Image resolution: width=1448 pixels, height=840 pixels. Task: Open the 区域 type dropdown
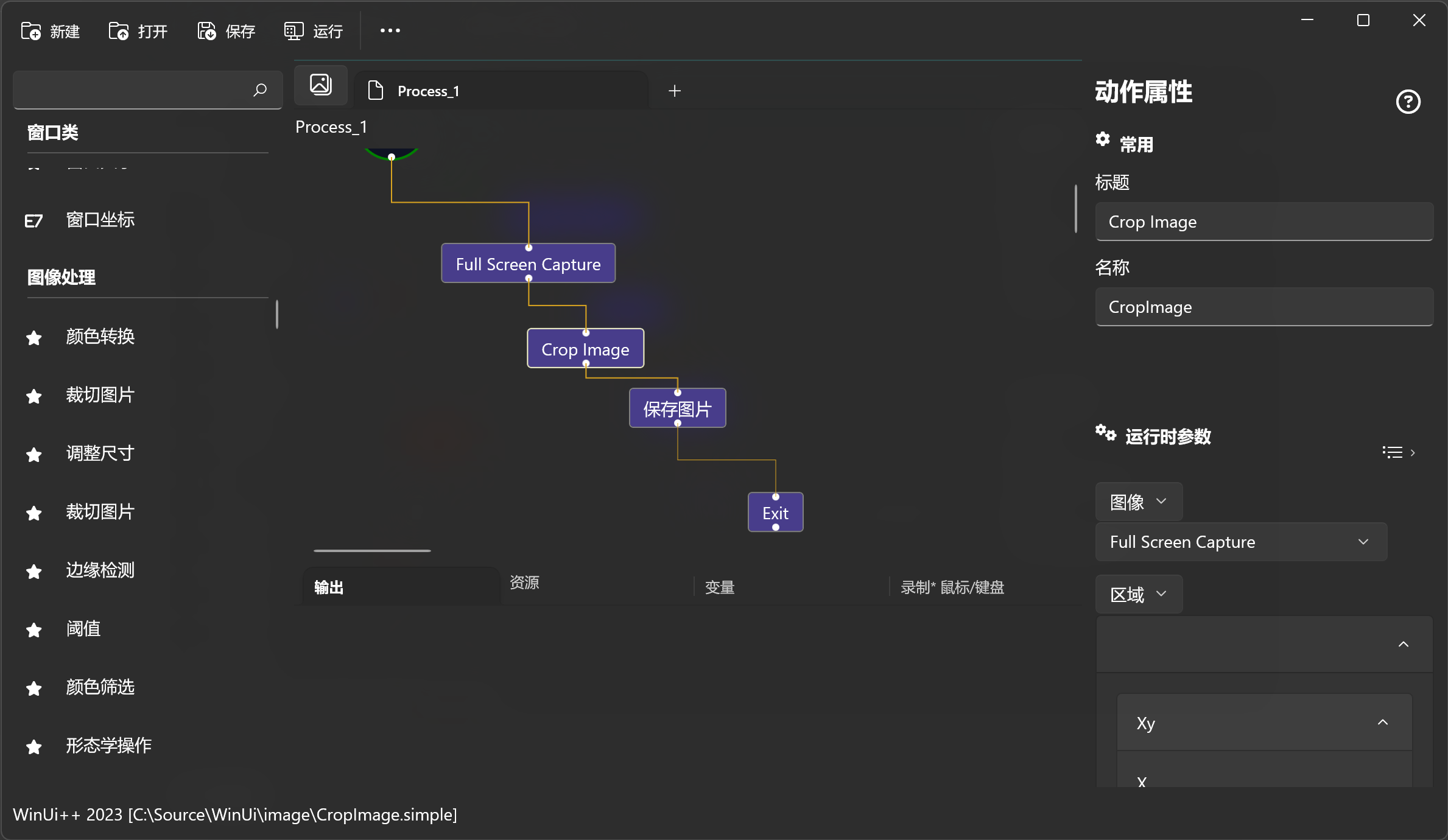coord(1138,594)
